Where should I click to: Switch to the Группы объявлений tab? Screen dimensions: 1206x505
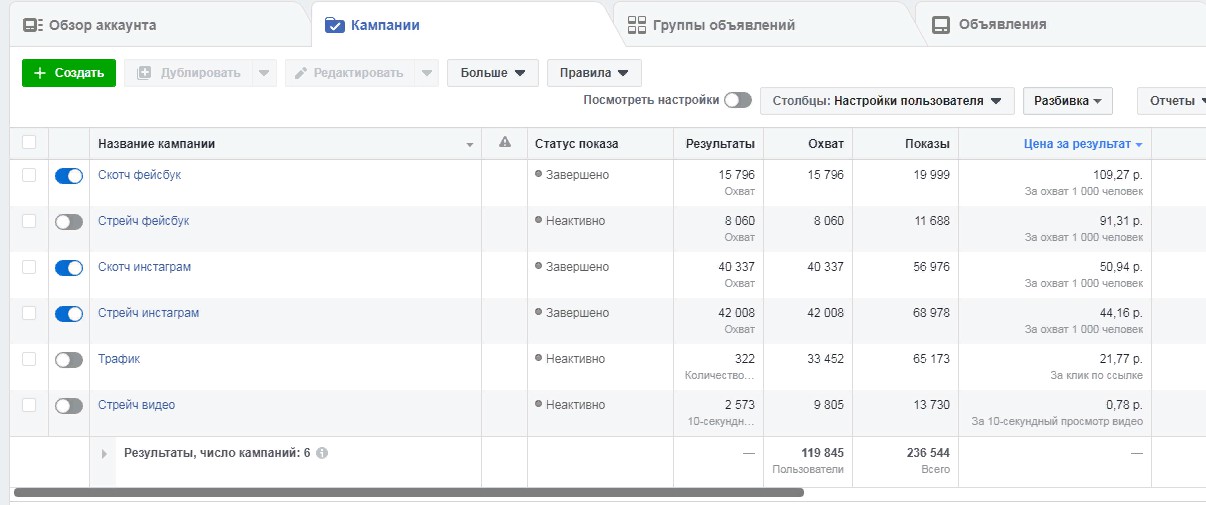(722, 25)
